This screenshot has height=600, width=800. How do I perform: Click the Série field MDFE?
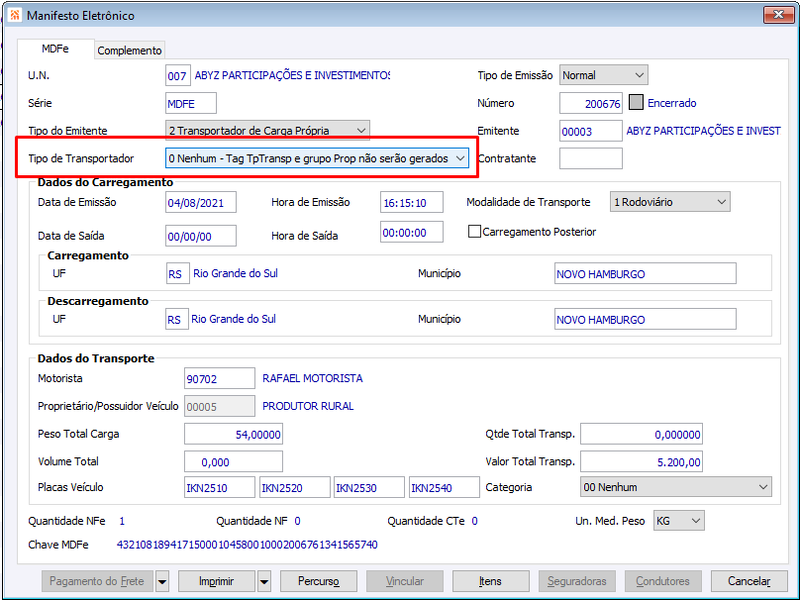(x=191, y=103)
